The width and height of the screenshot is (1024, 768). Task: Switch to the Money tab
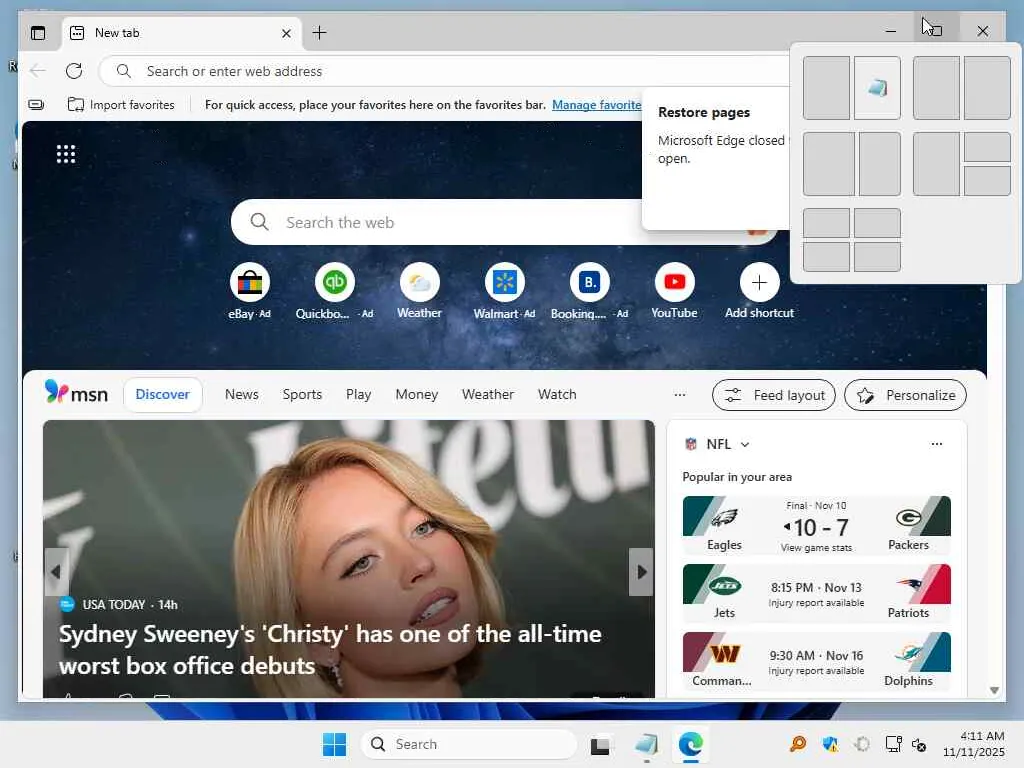[417, 394]
